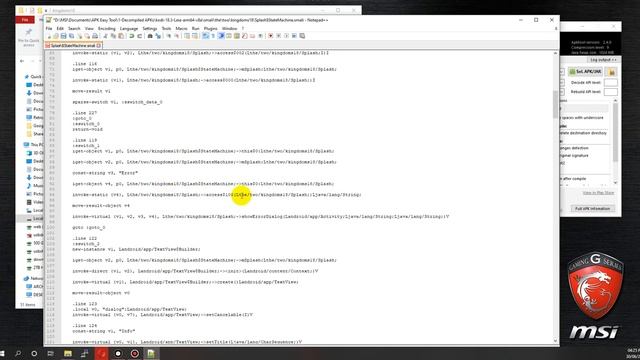Click Notepad++ vertical scrollbar thumb
Image resolution: width=640 pixels, height=360 pixels.
point(556,104)
